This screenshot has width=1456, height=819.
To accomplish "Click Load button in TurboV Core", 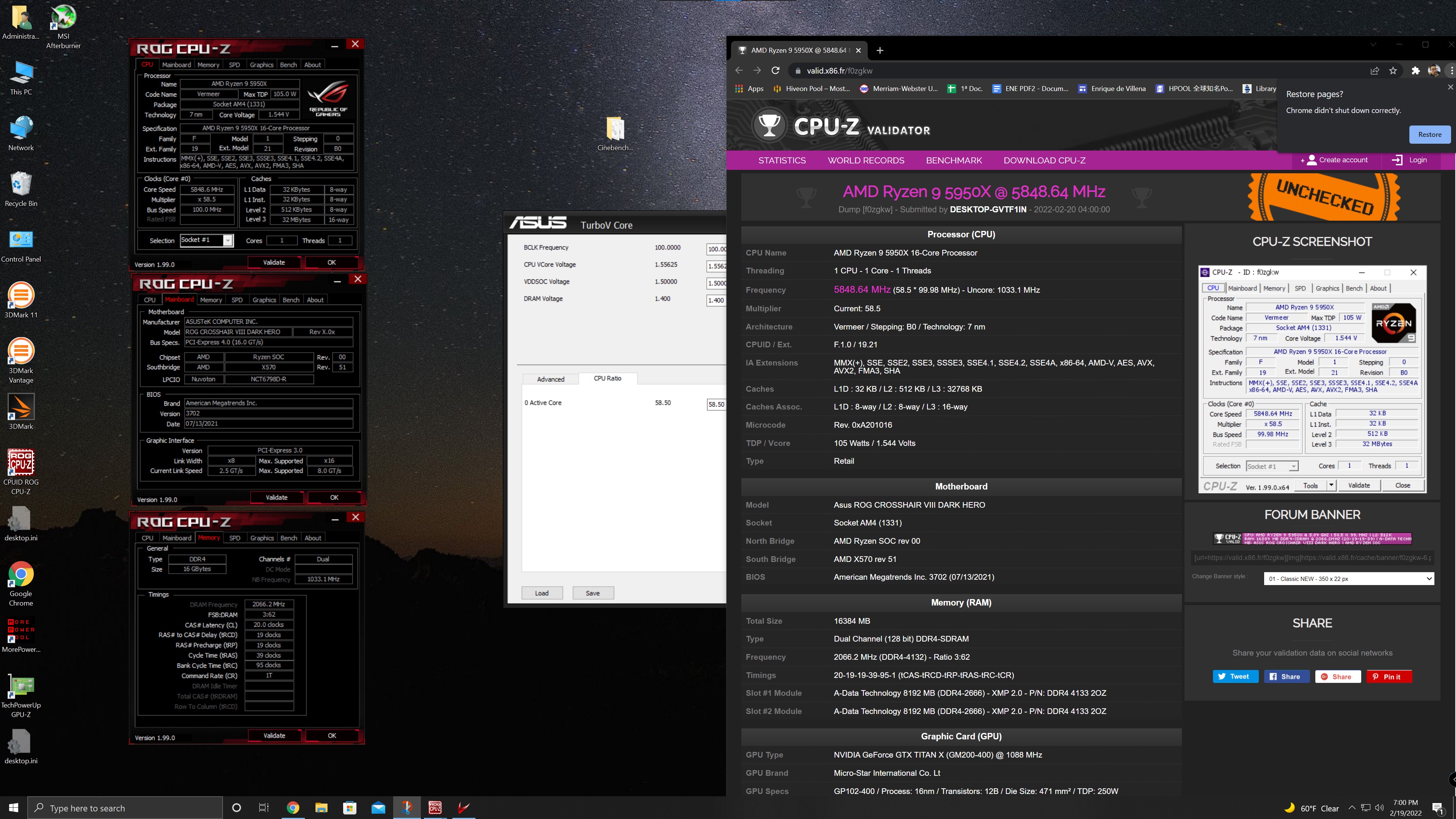I will click(542, 593).
